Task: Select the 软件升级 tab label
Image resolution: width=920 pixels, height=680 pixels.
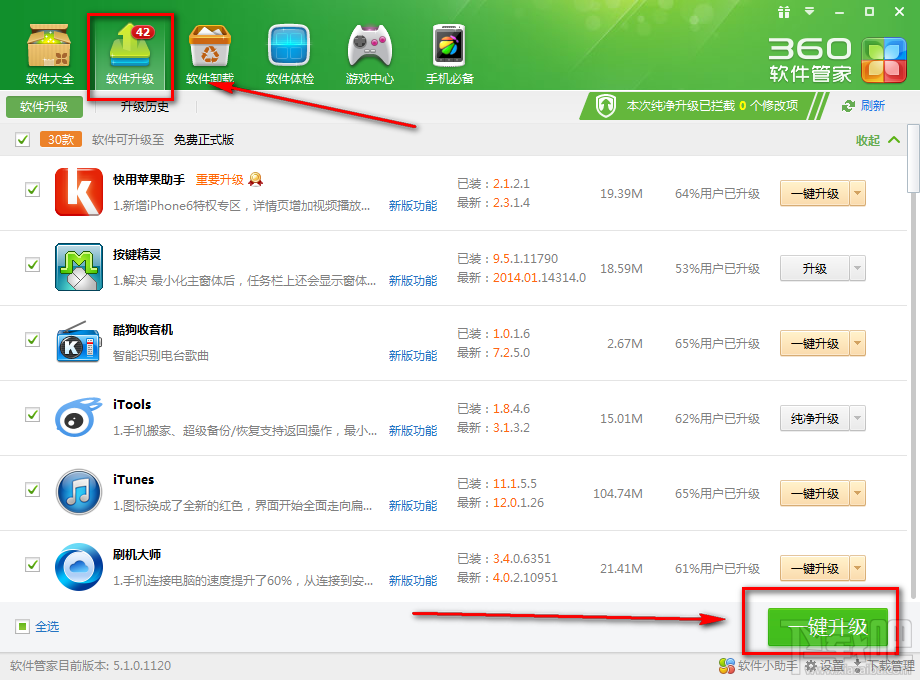Action: pos(44,106)
